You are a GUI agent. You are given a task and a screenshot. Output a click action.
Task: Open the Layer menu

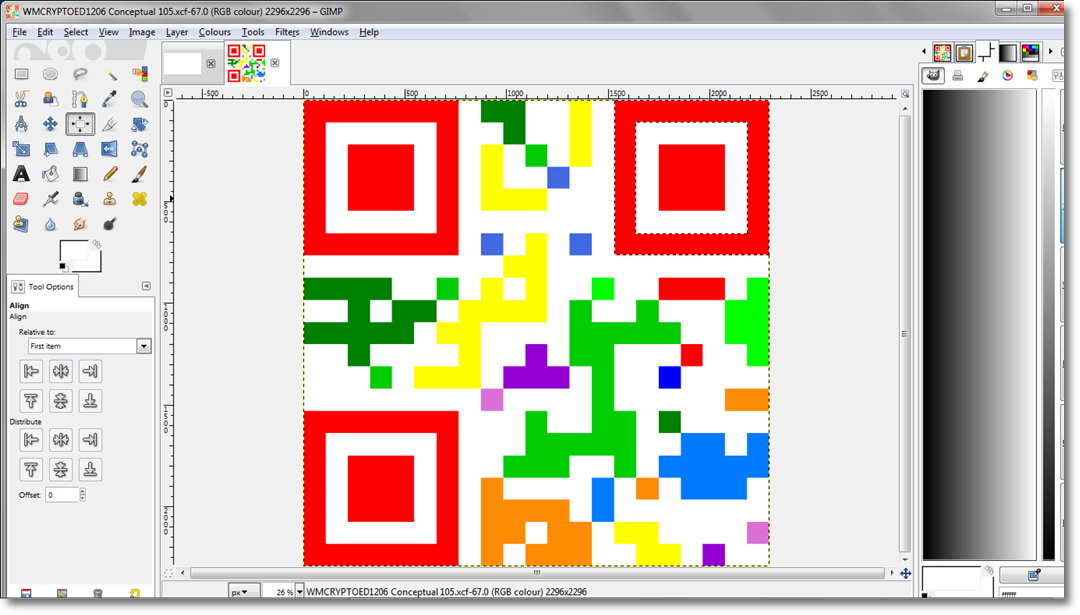(x=176, y=32)
